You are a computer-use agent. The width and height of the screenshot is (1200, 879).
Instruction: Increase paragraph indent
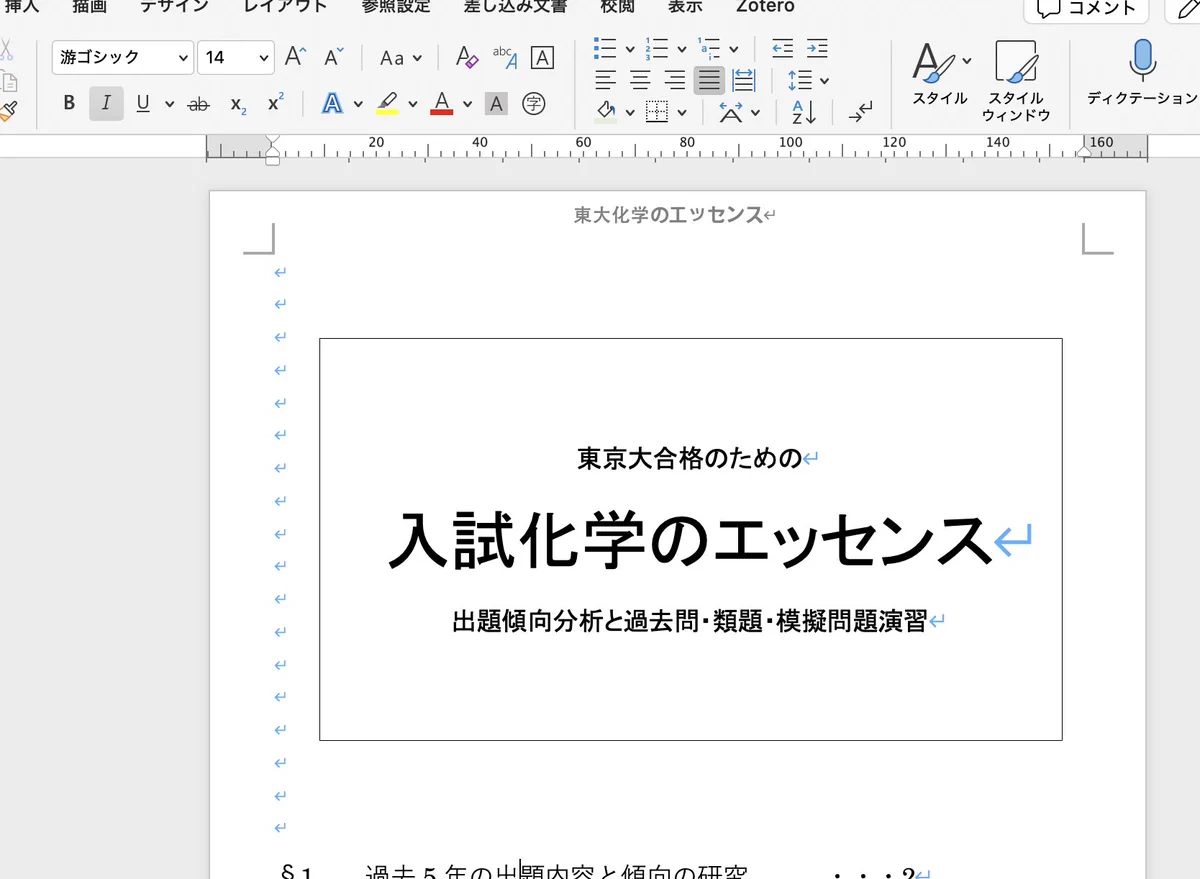click(x=817, y=47)
